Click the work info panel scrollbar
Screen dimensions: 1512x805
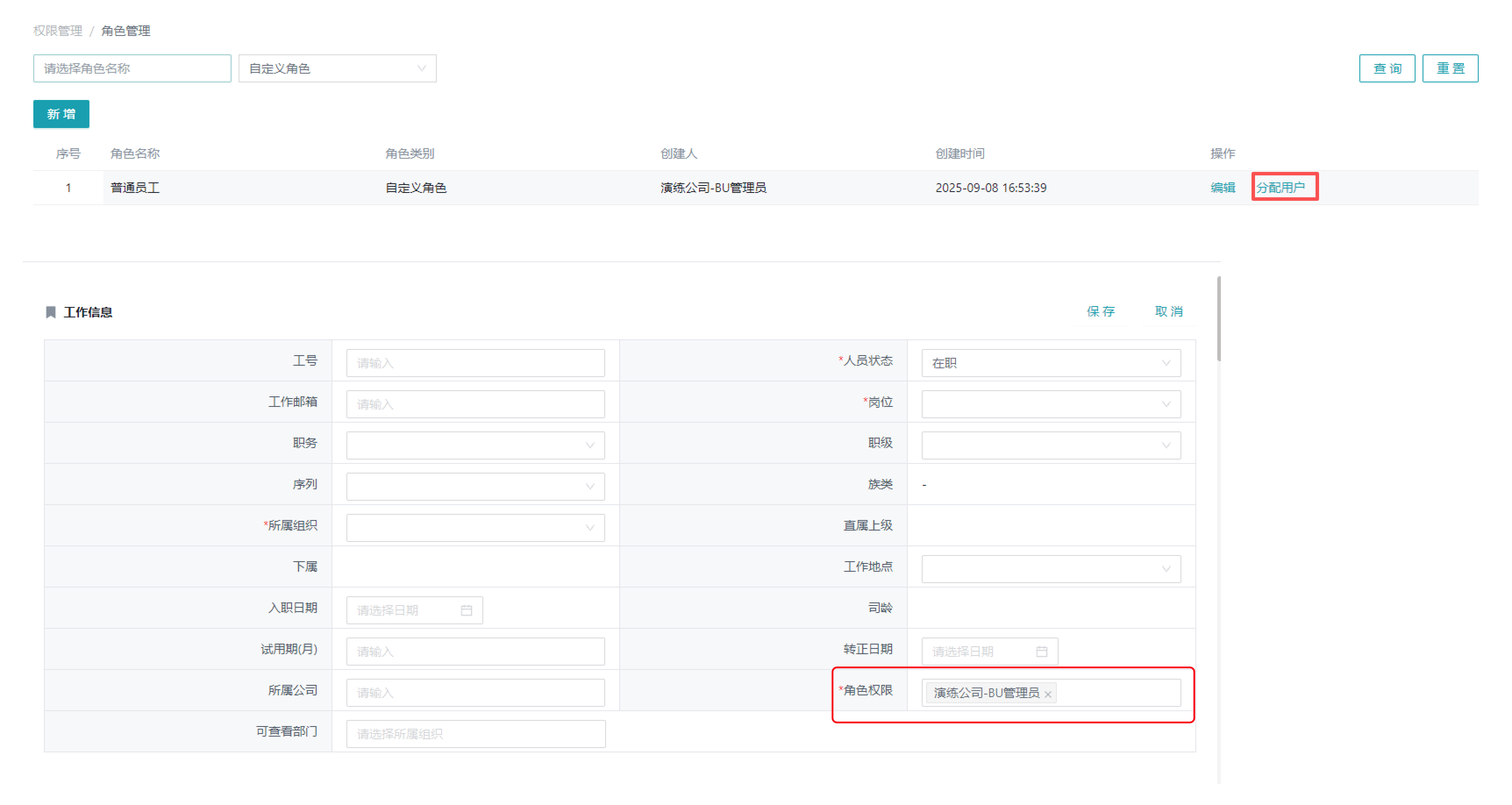(1219, 320)
